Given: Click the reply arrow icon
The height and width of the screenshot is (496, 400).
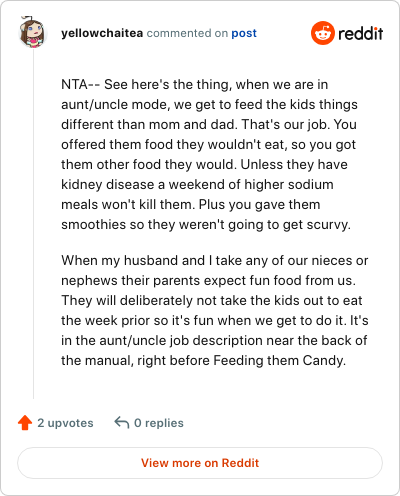Looking at the screenshot, I should [x=122, y=422].
